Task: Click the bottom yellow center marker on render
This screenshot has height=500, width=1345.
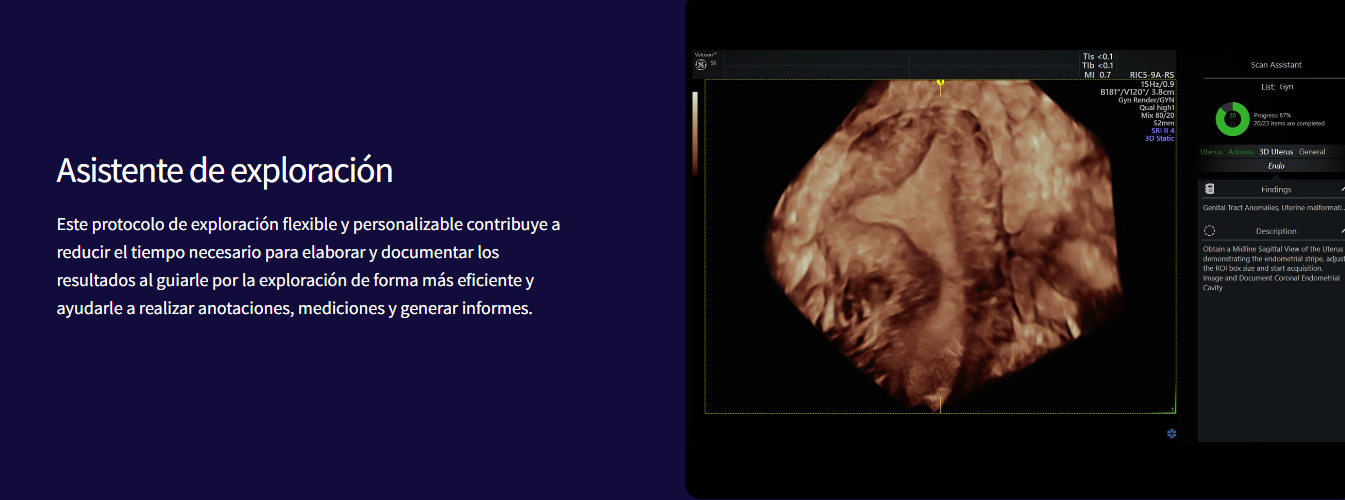Action: tap(940, 404)
